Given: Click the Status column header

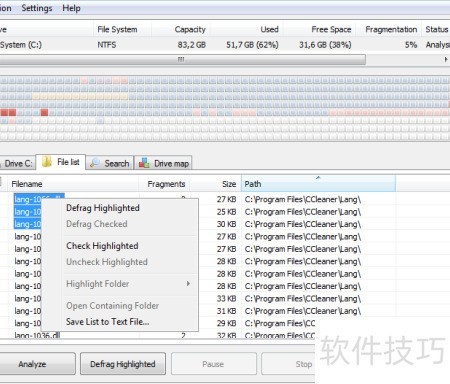Looking at the screenshot, I should point(436,29).
